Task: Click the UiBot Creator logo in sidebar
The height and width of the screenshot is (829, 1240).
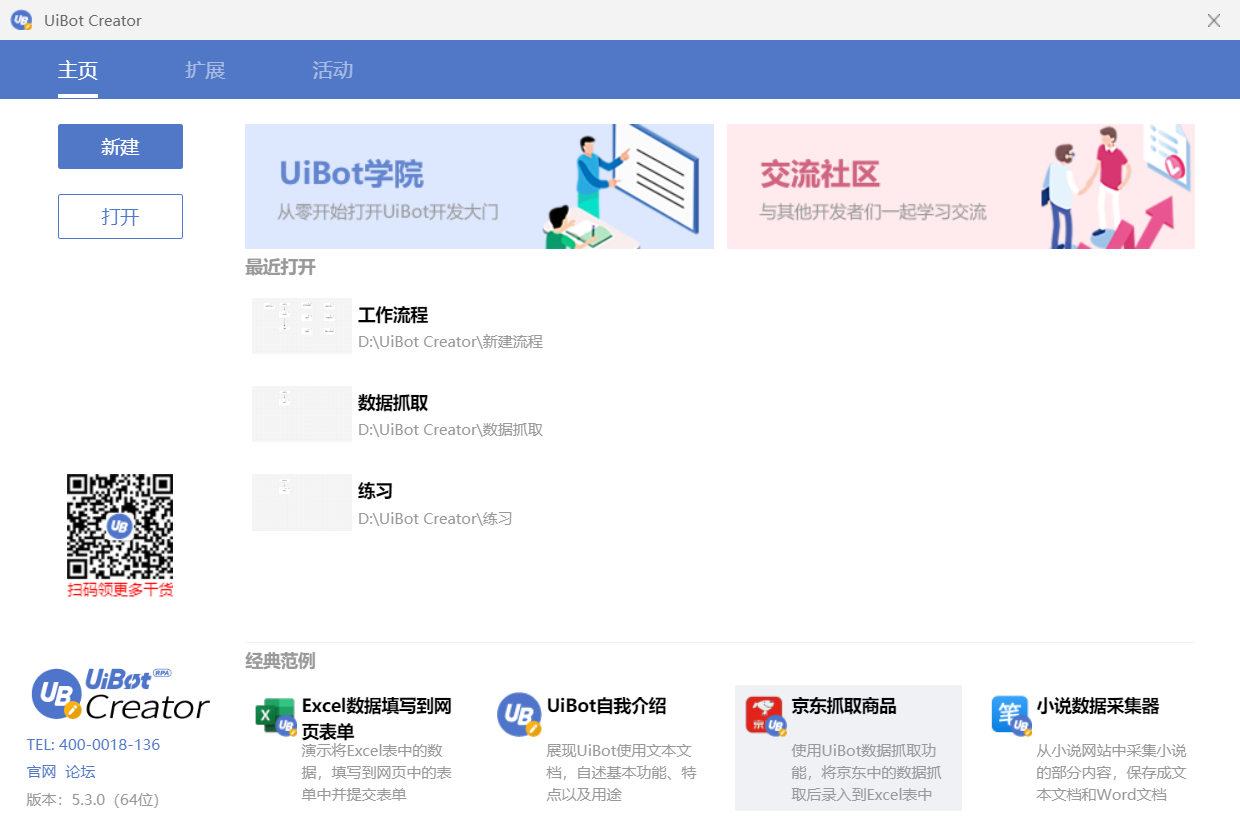Action: pos(120,694)
